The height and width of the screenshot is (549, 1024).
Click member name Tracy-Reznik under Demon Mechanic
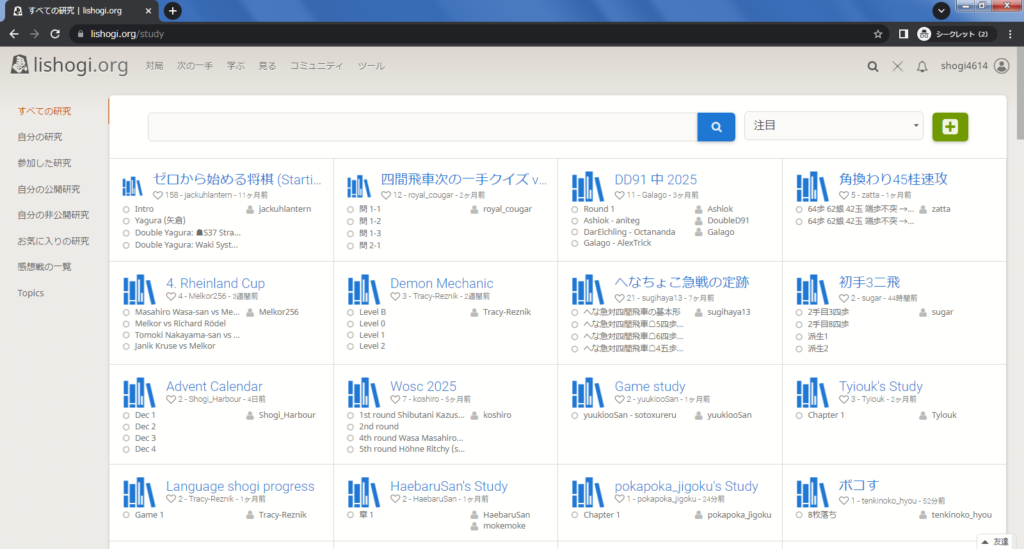tap(507, 312)
